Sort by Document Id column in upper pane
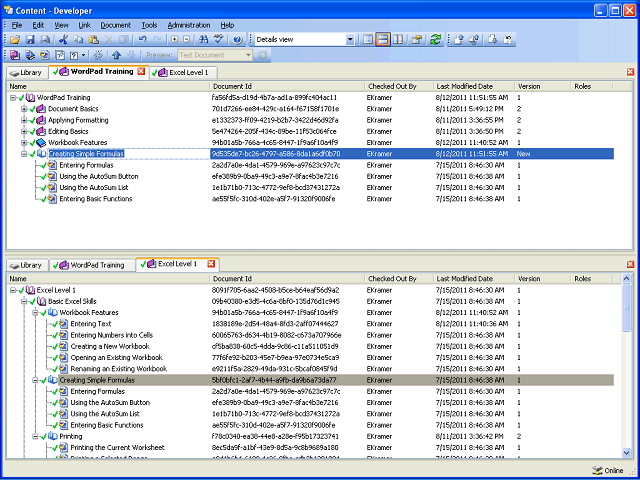Viewport: 640px width, 480px height. 287,87
